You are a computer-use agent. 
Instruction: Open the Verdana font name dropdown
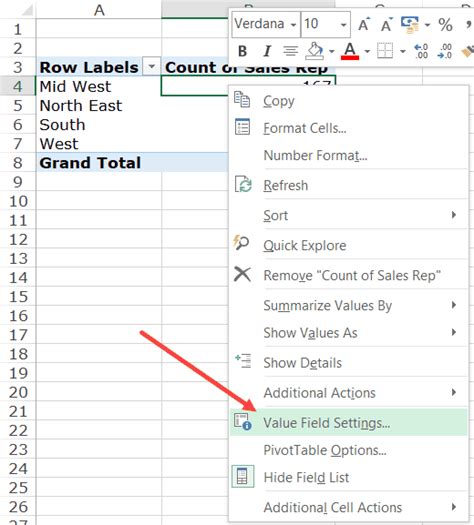(293, 24)
